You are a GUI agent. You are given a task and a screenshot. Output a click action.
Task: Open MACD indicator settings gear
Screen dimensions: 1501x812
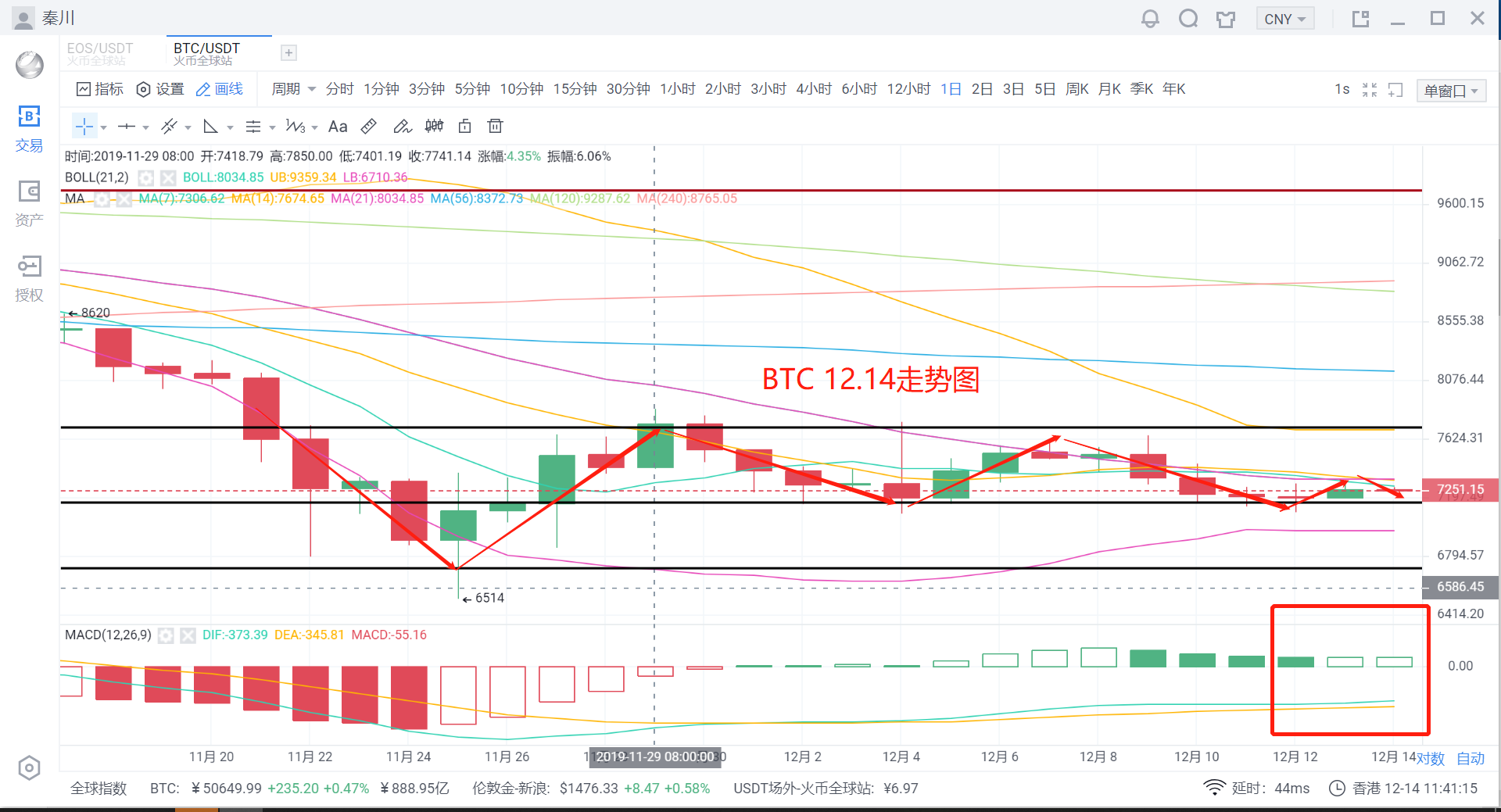point(166,635)
